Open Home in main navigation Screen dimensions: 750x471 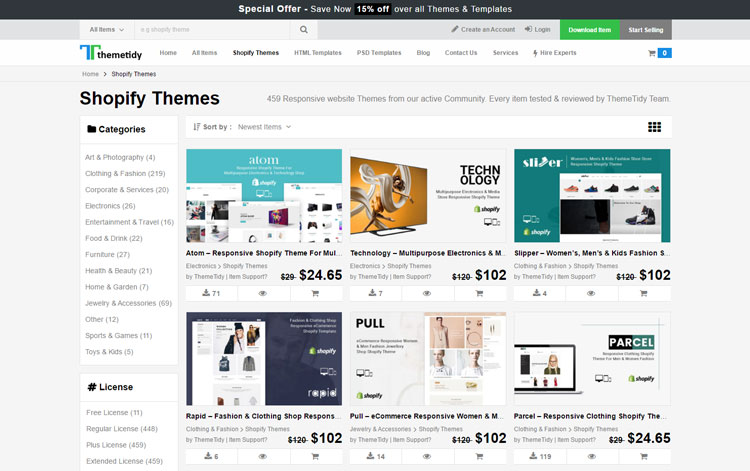tap(168, 53)
